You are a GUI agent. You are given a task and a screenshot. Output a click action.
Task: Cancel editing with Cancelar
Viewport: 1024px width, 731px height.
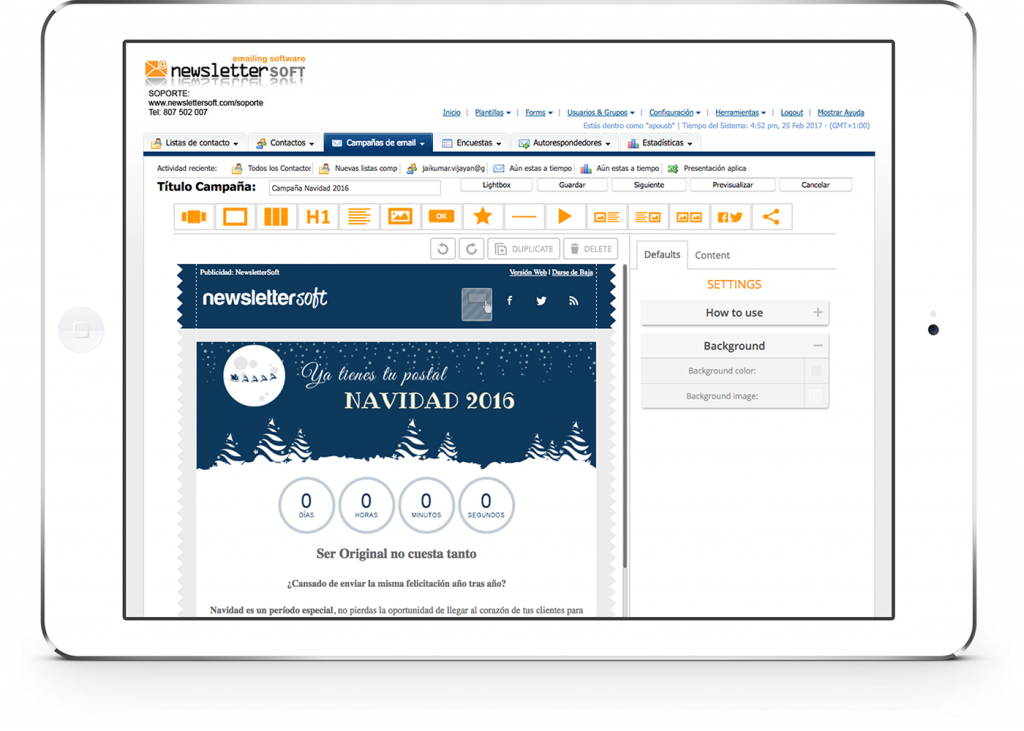click(x=815, y=185)
